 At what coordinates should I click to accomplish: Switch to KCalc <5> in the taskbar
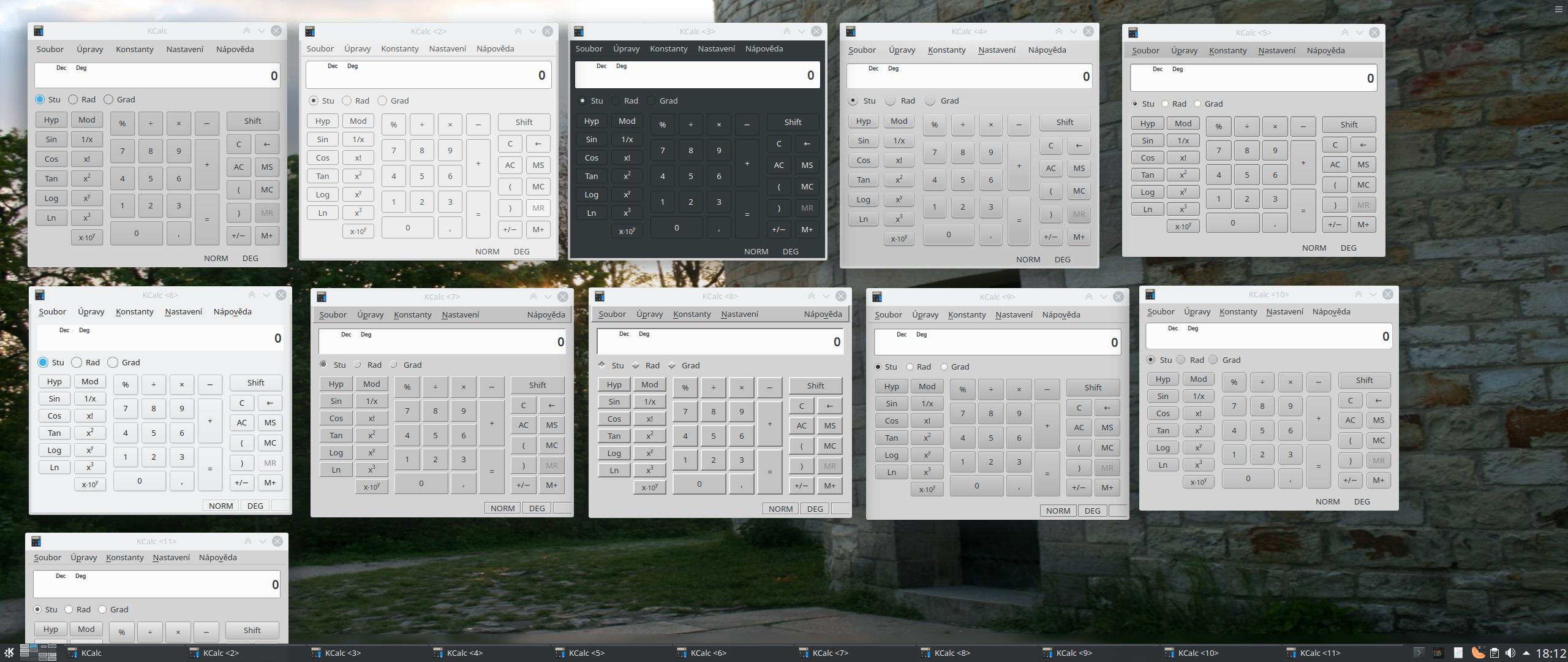tap(611, 653)
